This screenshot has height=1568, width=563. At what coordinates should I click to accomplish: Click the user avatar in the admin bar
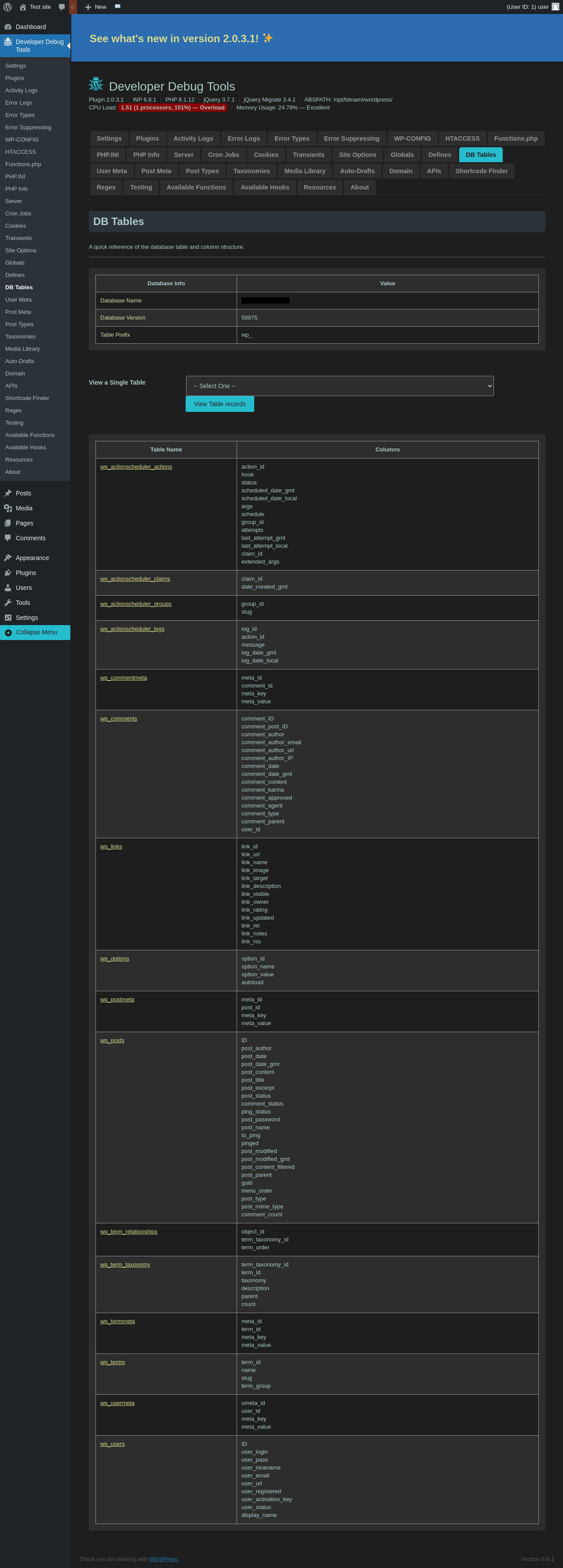point(555,7)
